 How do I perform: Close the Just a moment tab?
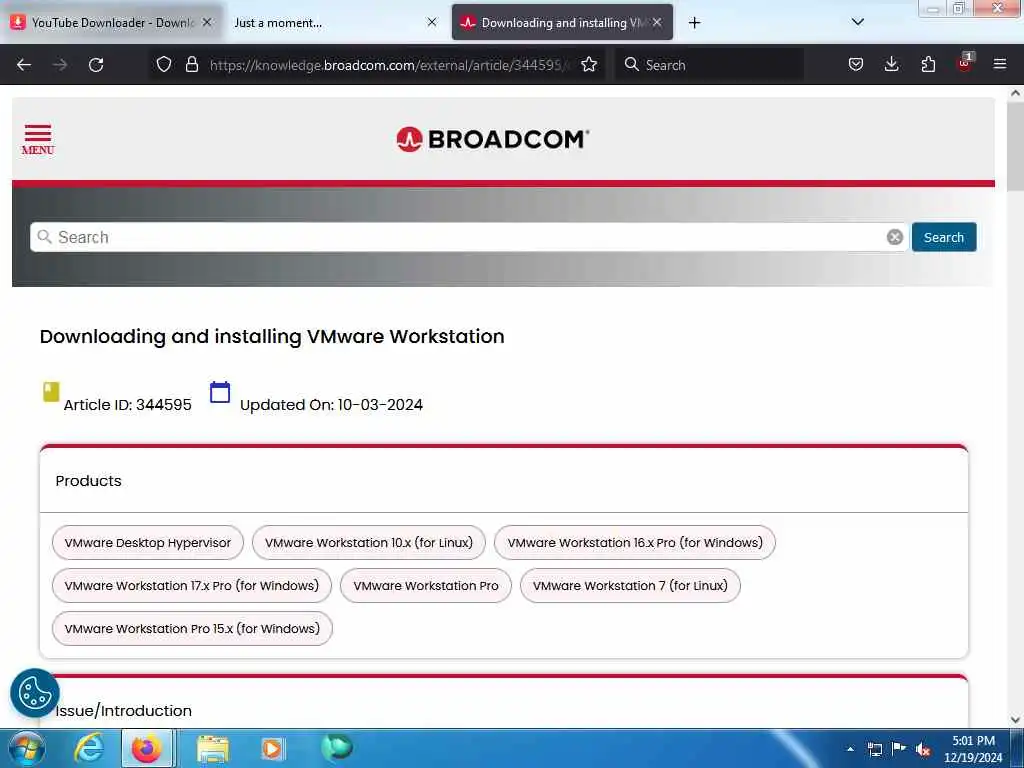[x=432, y=22]
